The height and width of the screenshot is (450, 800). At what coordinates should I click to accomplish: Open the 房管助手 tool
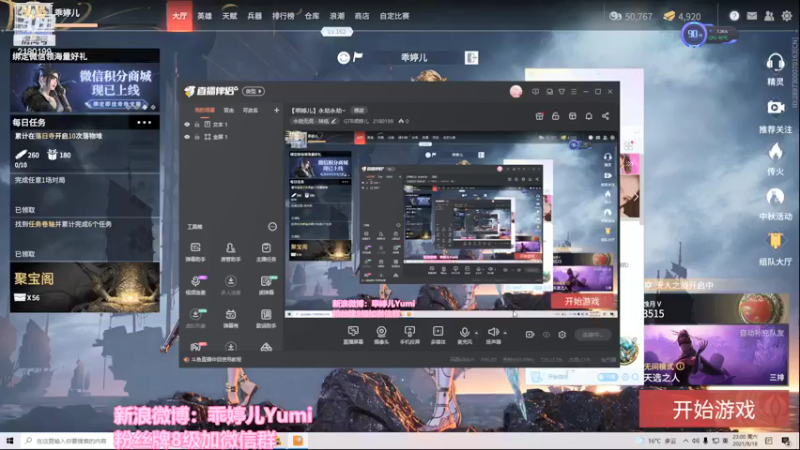point(231,252)
